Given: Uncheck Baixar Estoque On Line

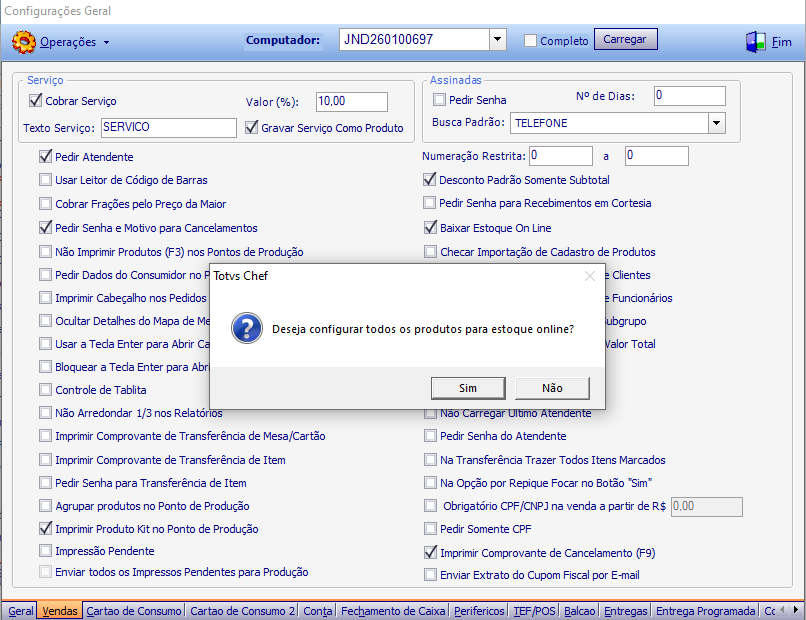Looking at the screenshot, I should (x=430, y=227).
